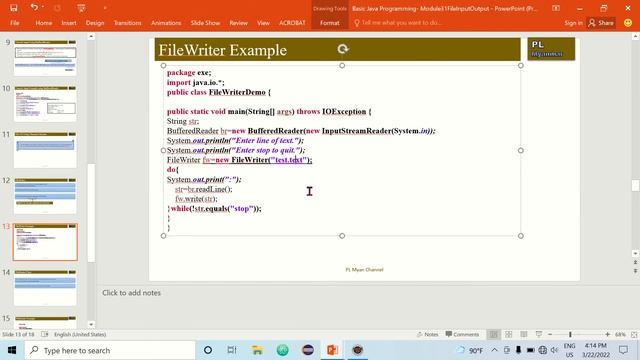Open the Insert ribbon tab
Screen dimensions: 640x360
[x=69, y=23]
